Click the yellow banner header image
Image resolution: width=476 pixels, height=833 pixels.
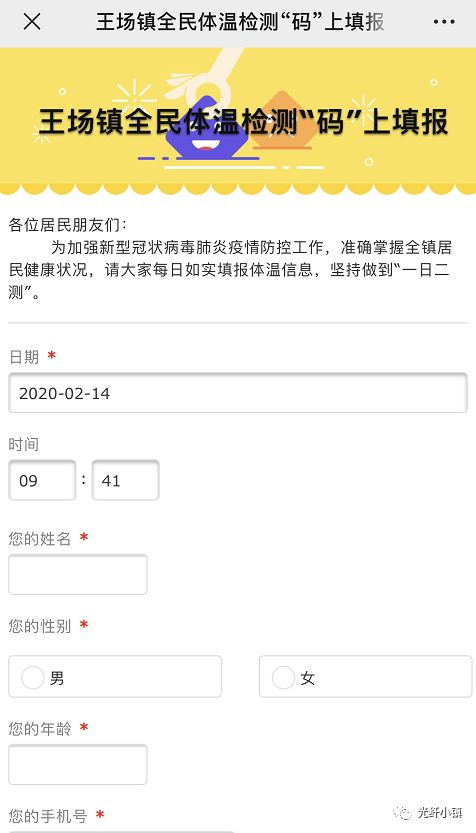point(238,121)
